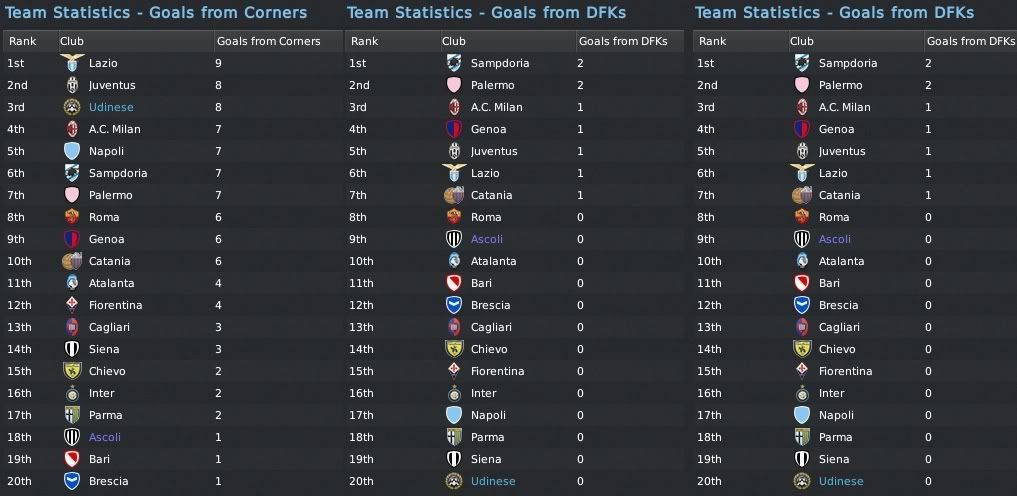1017x496 pixels.
Task: Click Sampdoria badge in the middle DFKs table
Action: coord(453,63)
